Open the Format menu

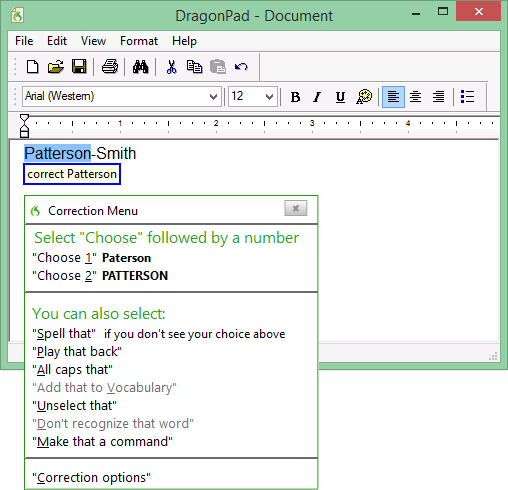coord(139,41)
